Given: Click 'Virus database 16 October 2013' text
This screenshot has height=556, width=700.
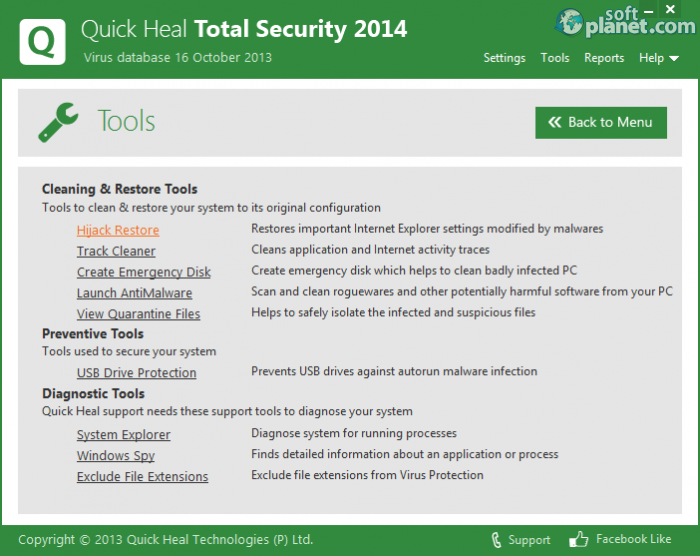Looking at the screenshot, I should point(178,58).
